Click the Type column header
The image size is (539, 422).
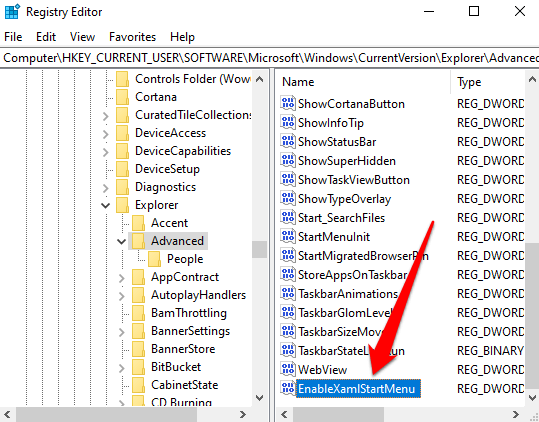tap(487, 82)
